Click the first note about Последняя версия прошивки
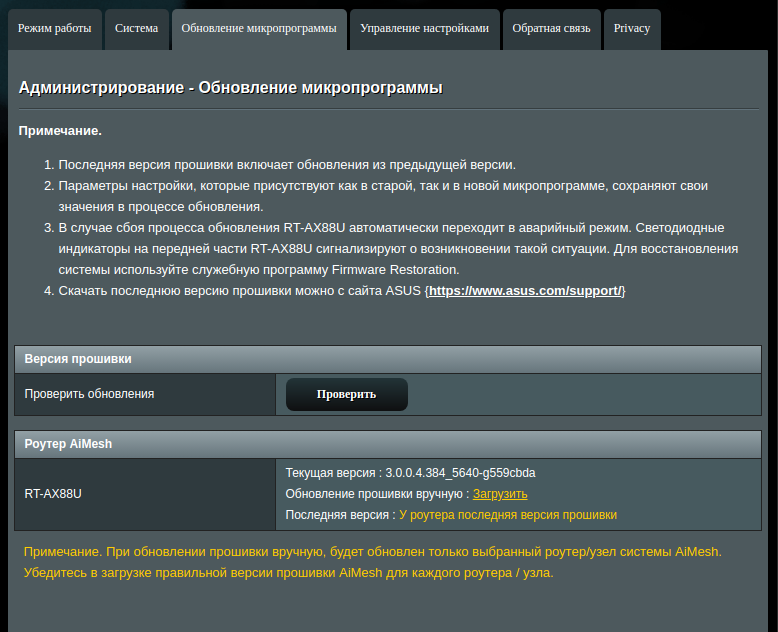Viewport: 778px width, 632px height. tap(287, 165)
